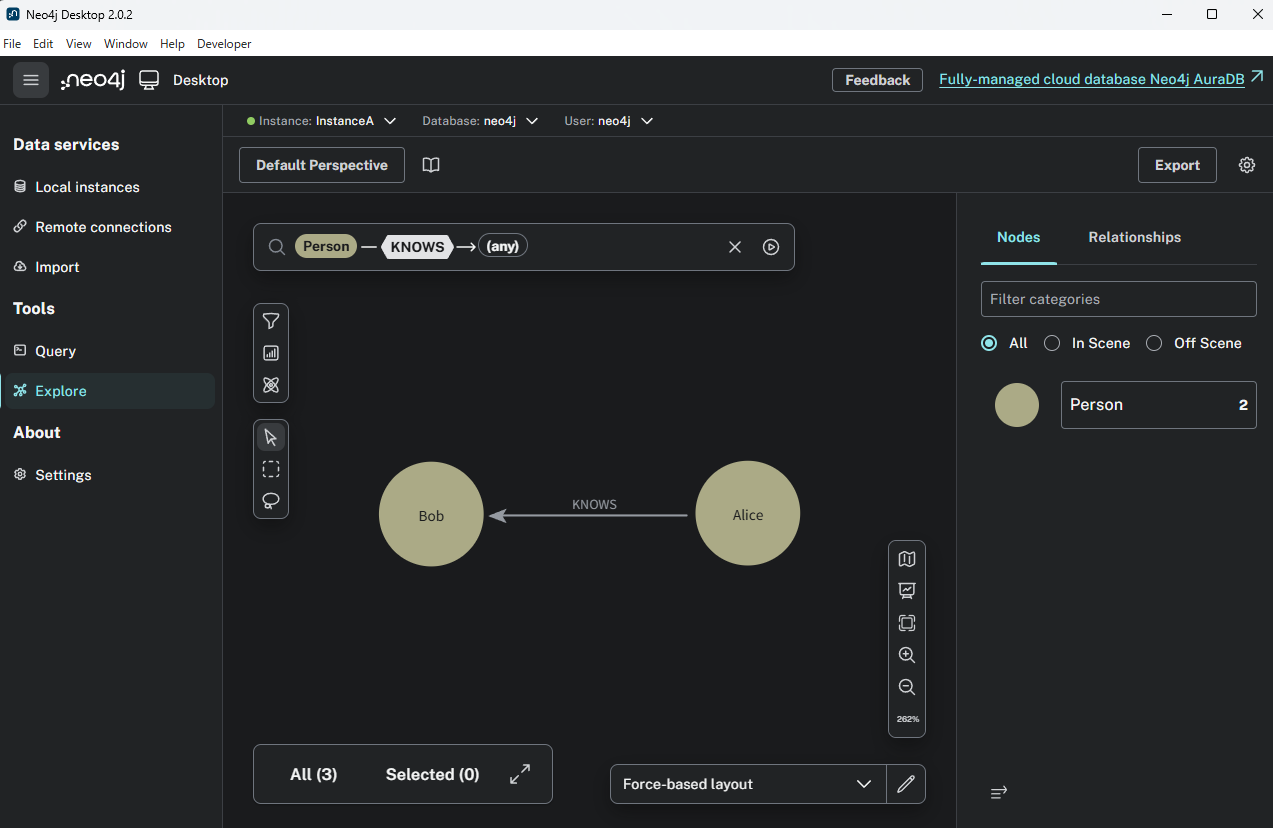Viewport: 1273px width, 828px height.
Task: Select the All radio button
Action: (x=989, y=343)
